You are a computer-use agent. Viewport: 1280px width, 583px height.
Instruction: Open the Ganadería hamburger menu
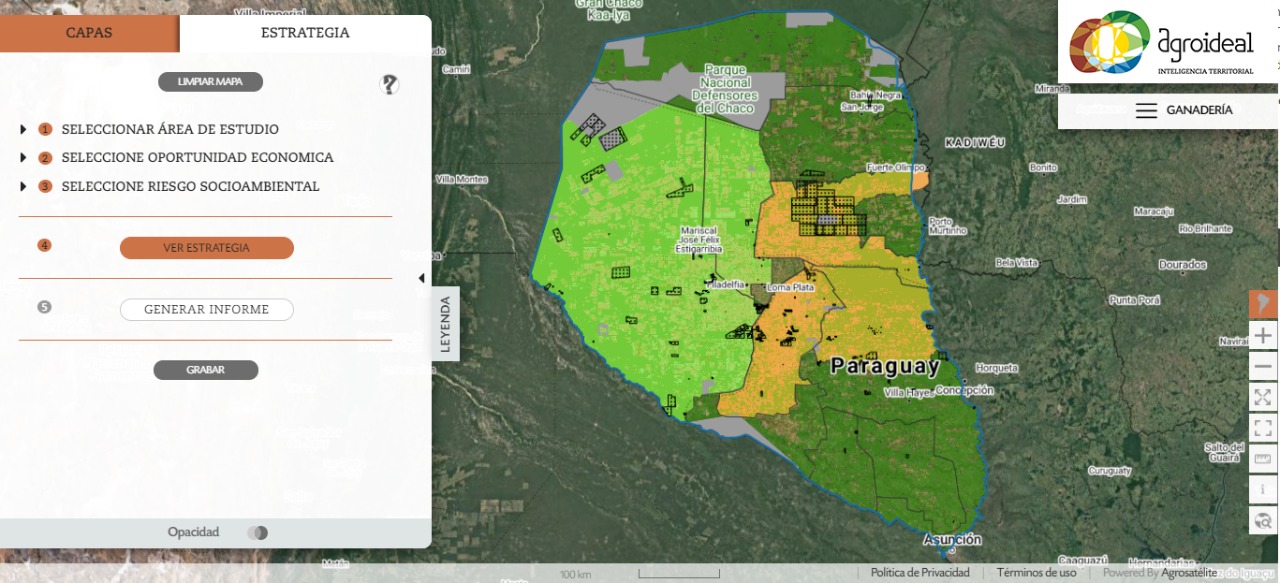[1146, 110]
